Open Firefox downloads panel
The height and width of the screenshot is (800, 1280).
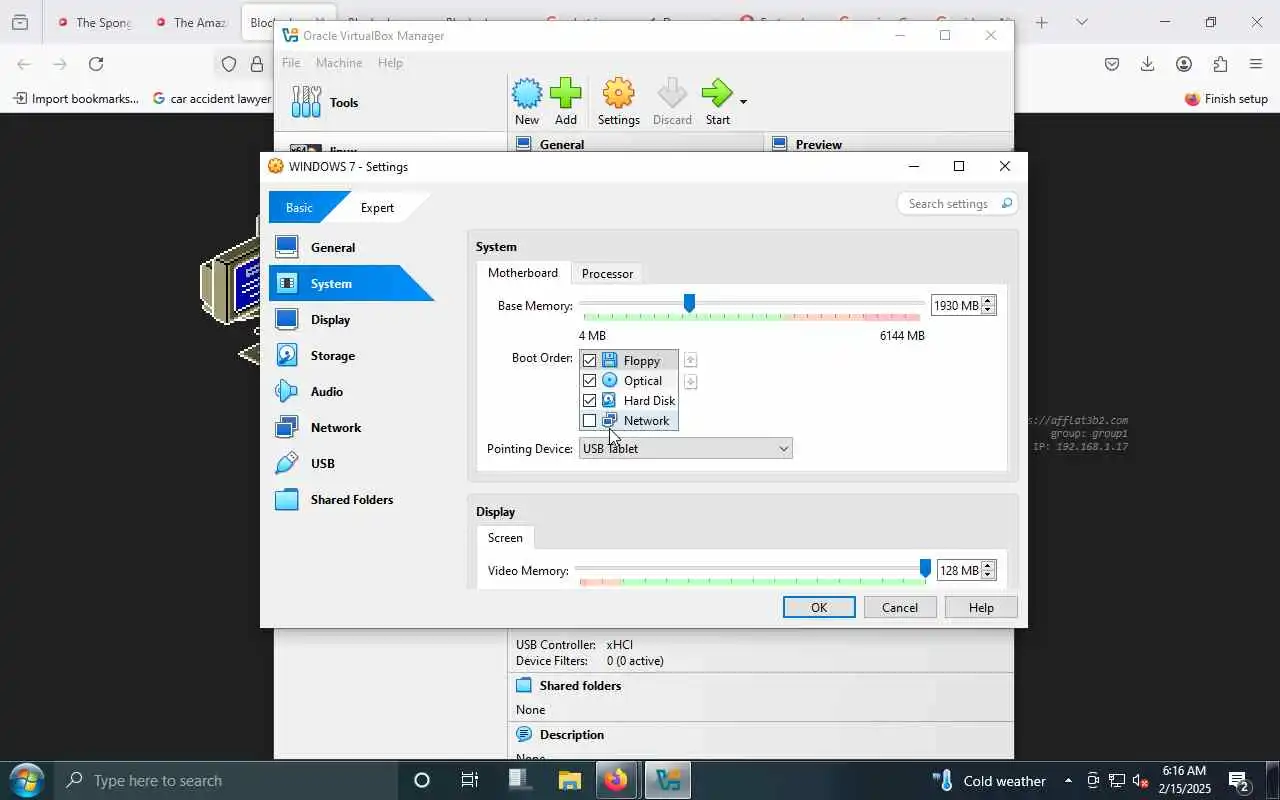click(x=1147, y=64)
